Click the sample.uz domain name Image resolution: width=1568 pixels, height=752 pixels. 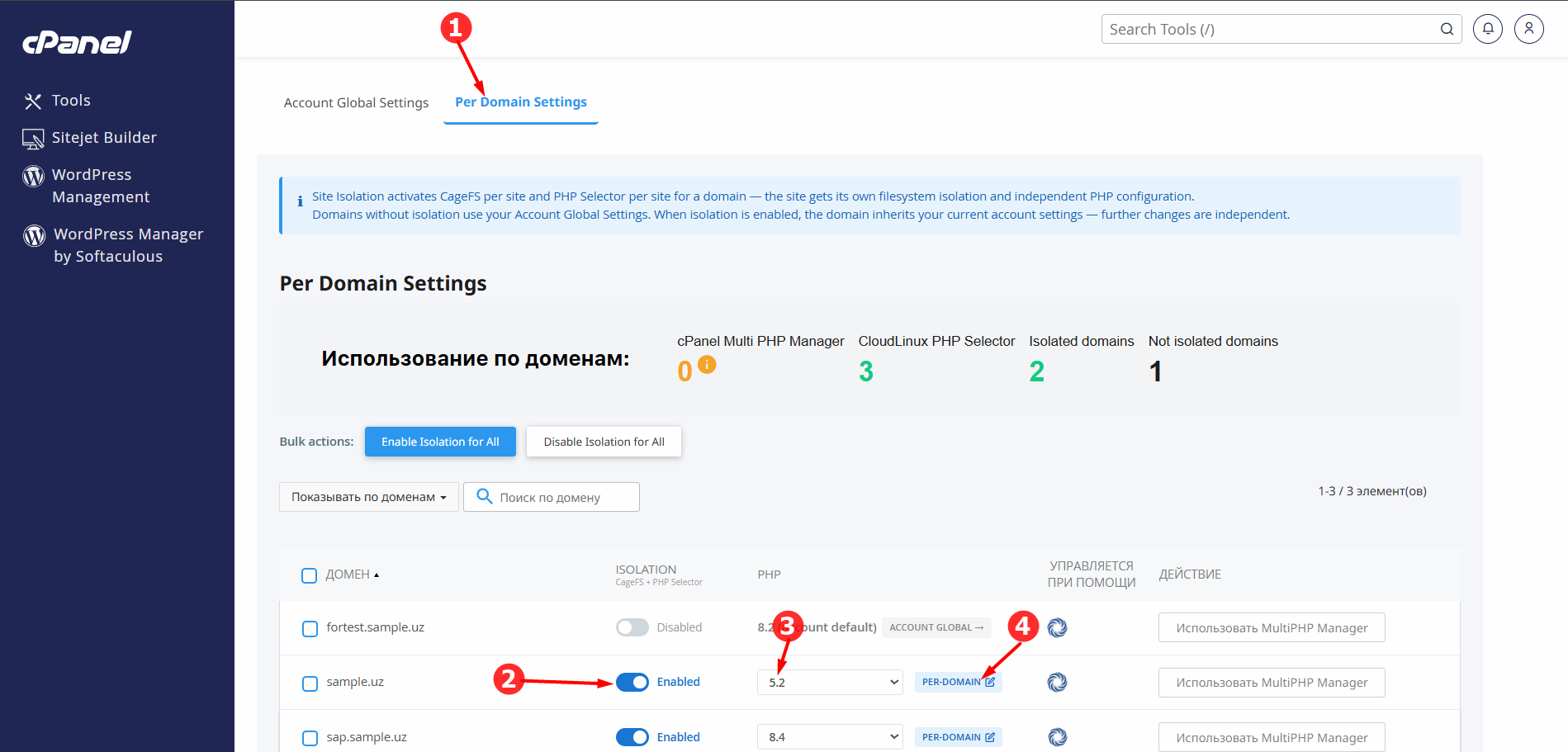click(355, 682)
